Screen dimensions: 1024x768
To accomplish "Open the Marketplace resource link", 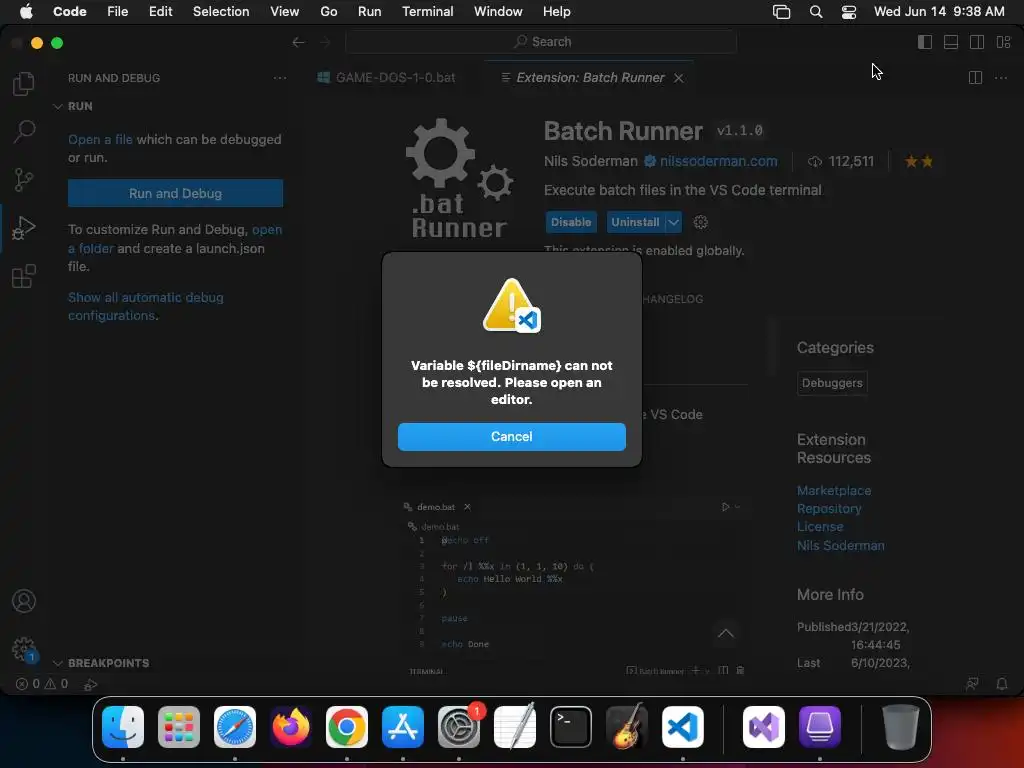I will tap(834, 490).
